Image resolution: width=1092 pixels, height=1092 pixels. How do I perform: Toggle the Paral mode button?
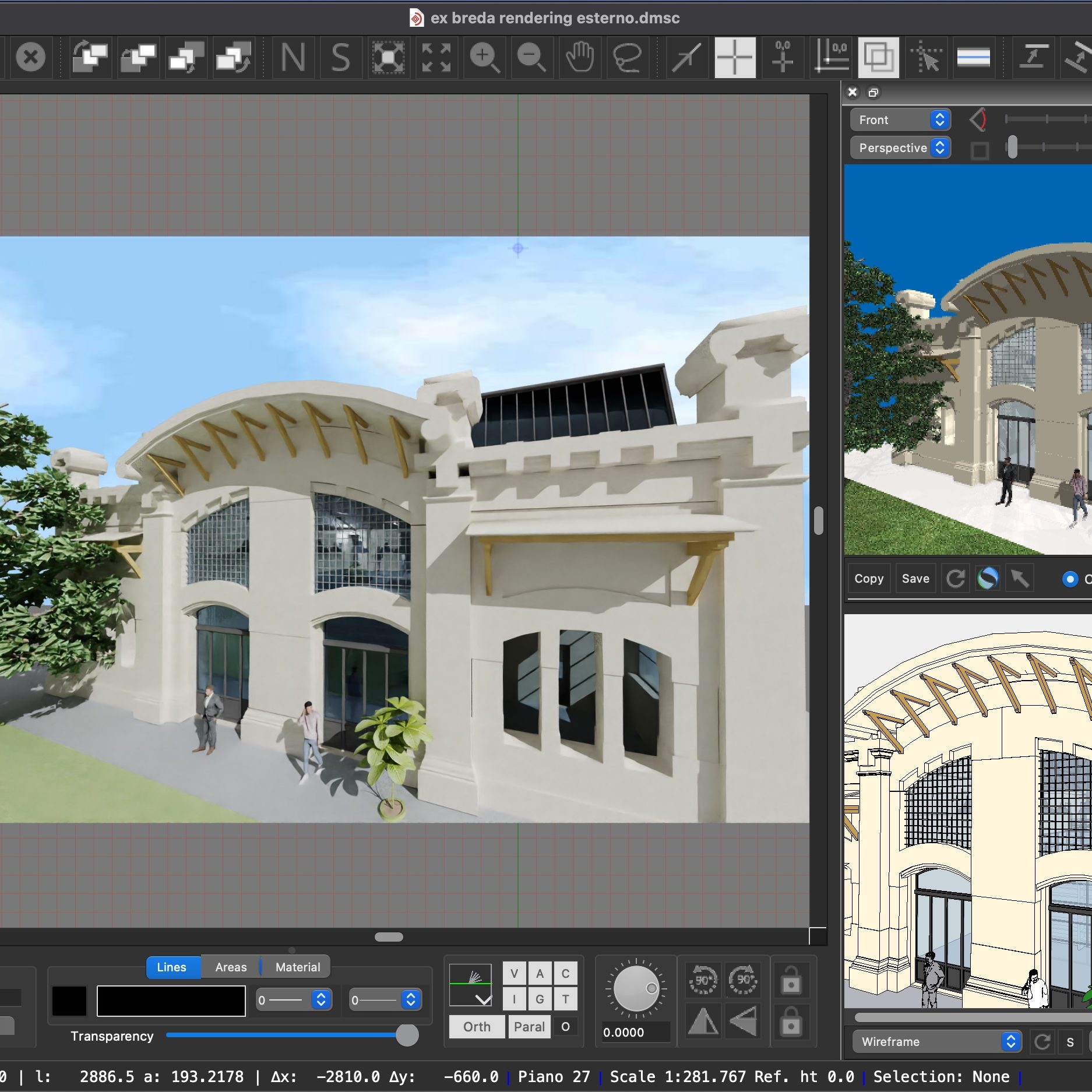[529, 1027]
